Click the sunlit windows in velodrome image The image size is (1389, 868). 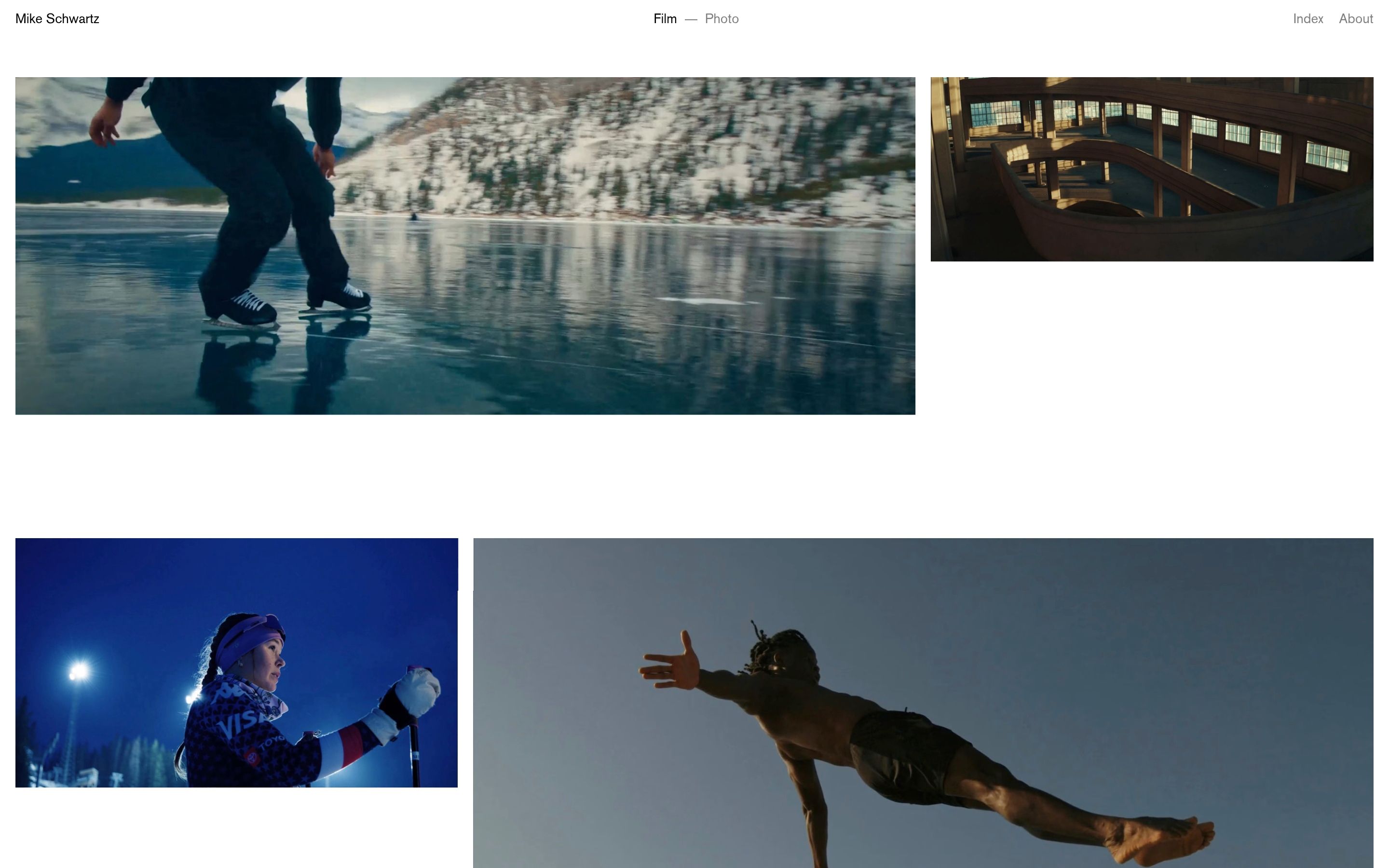tap(1327, 156)
